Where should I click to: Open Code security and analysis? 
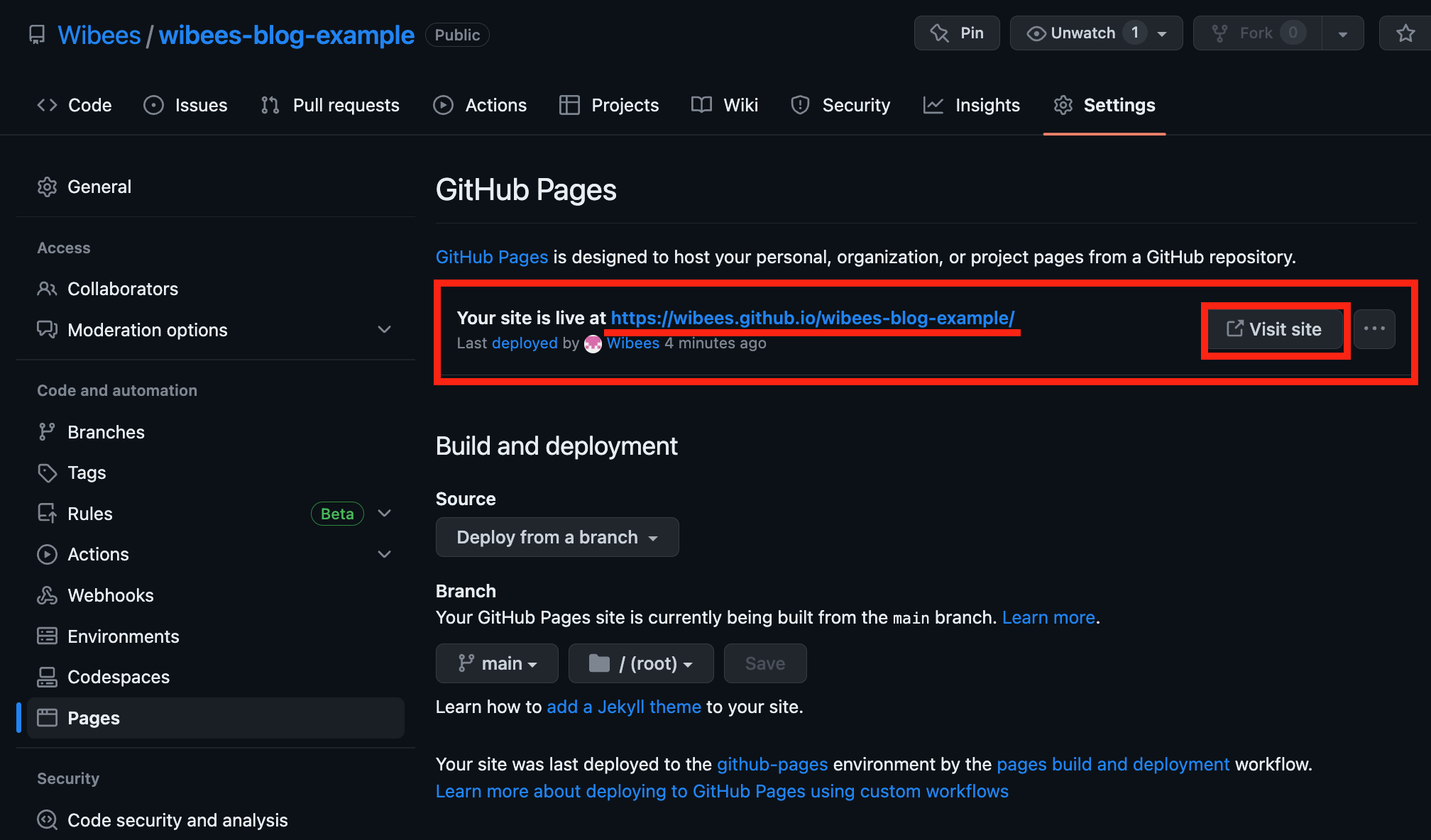pyautogui.click(x=177, y=820)
